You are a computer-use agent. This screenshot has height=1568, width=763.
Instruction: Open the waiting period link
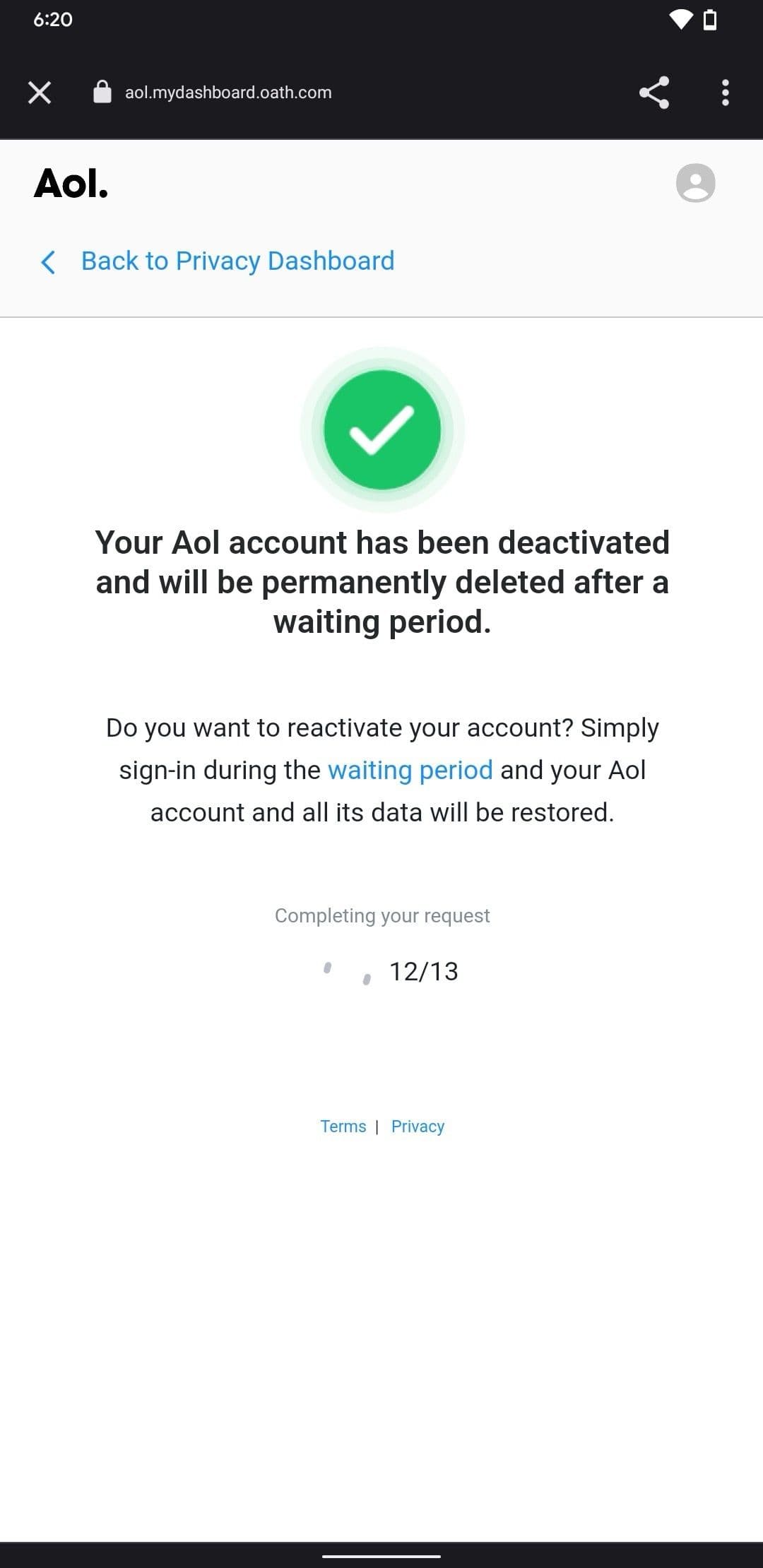(x=410, y=770)
